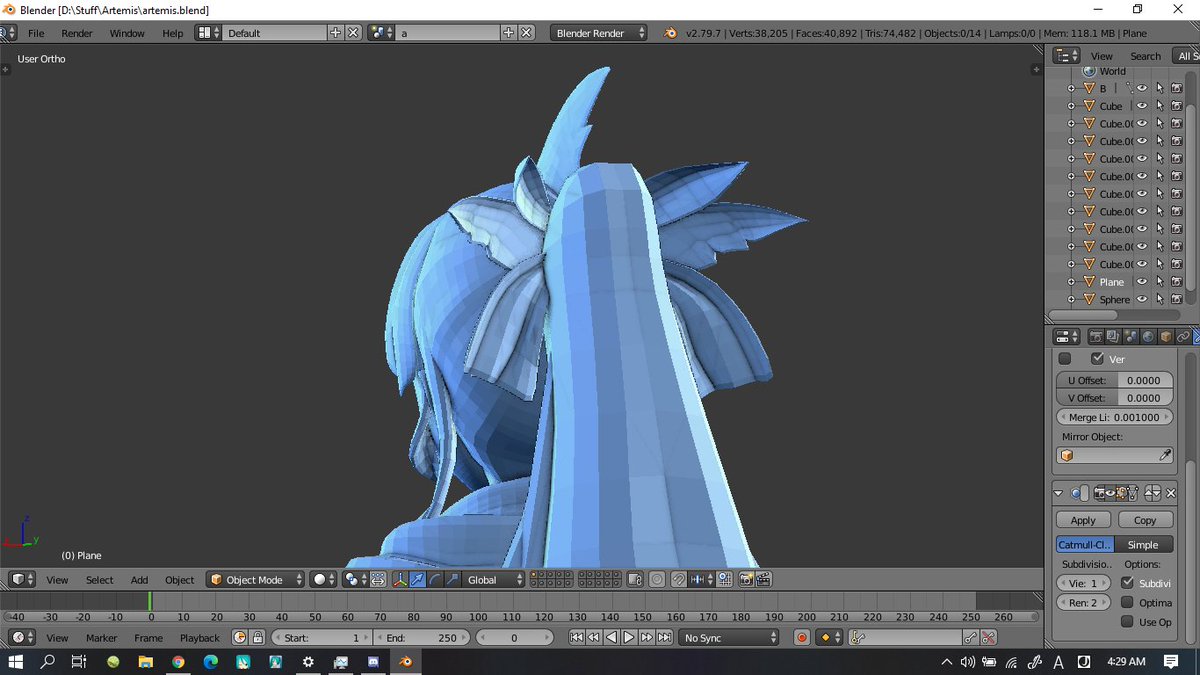Click the View subdivisions level field

[1084, 583]
